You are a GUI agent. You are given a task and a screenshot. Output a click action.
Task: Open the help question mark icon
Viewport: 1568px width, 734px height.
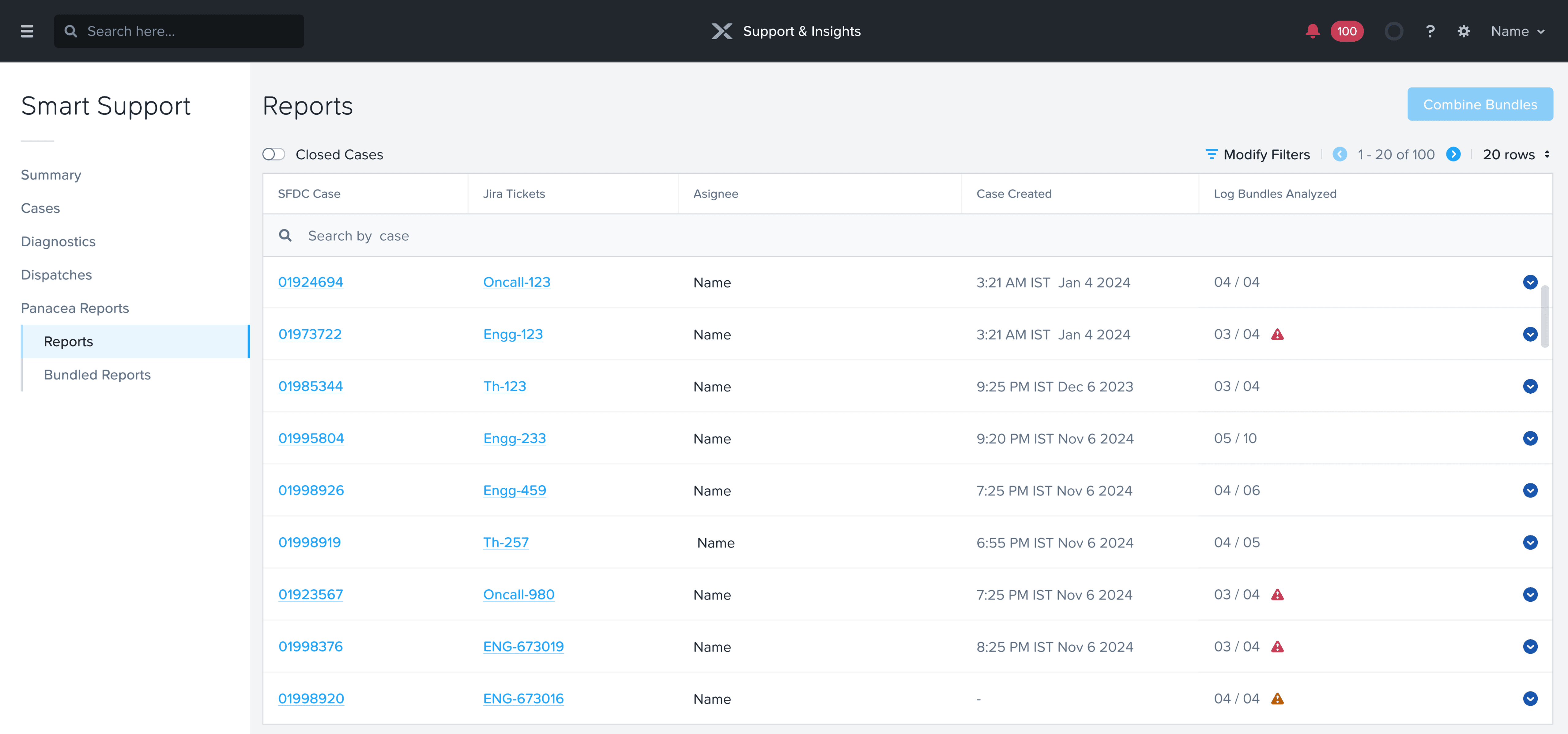click(x=1430, y=31)
